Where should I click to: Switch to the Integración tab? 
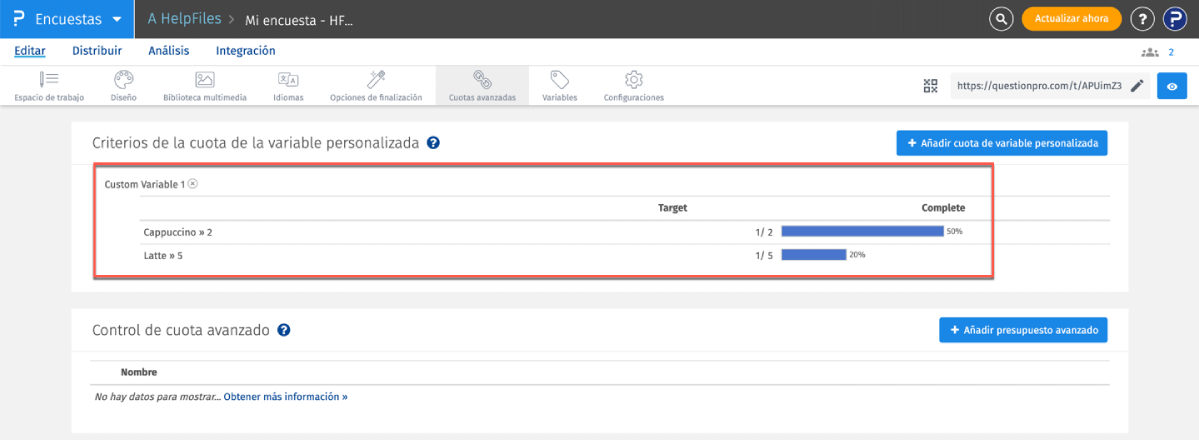pos(245,51)
